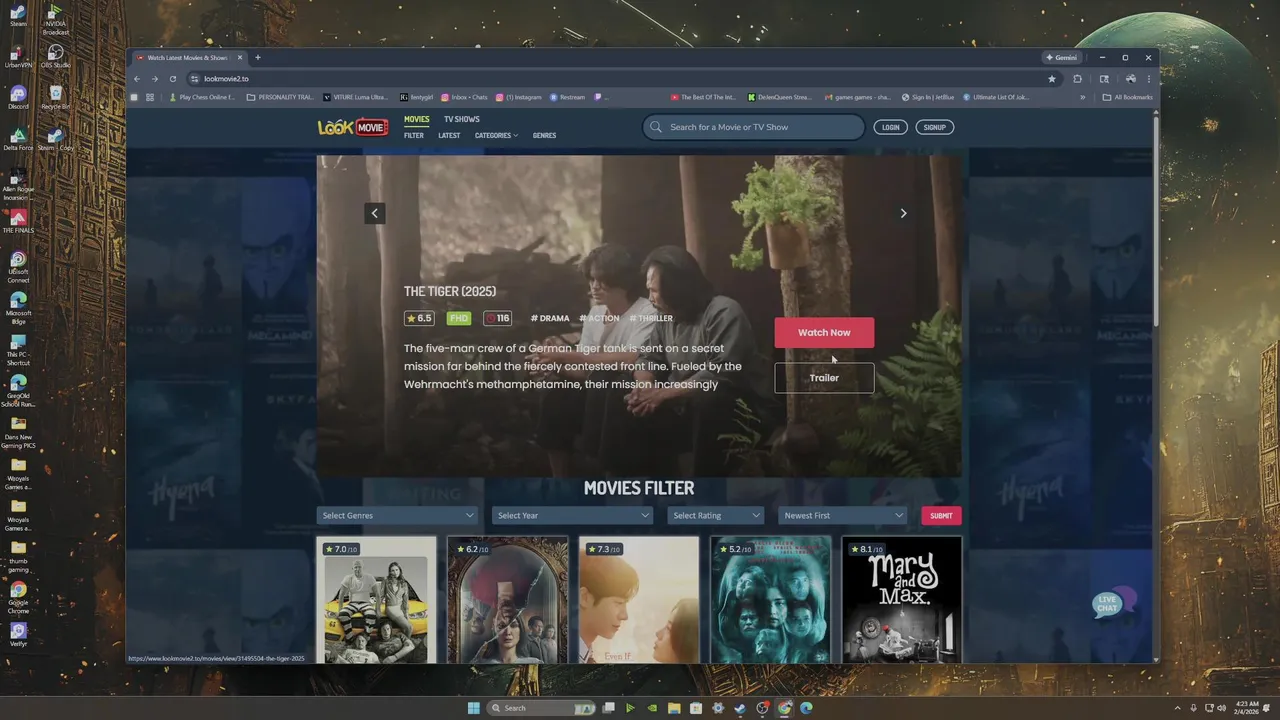Click the SIGNUP button
The image size is (1280, 720).
(934, 127)
